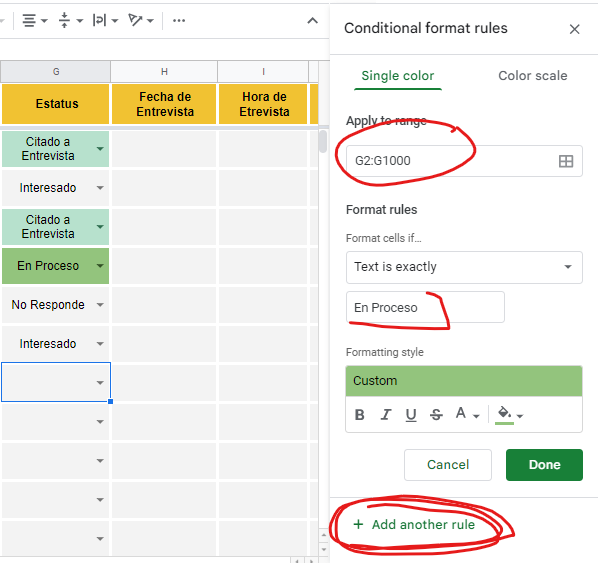
Task: Open the Text is exactly condition dropdown
Action: 464,267
